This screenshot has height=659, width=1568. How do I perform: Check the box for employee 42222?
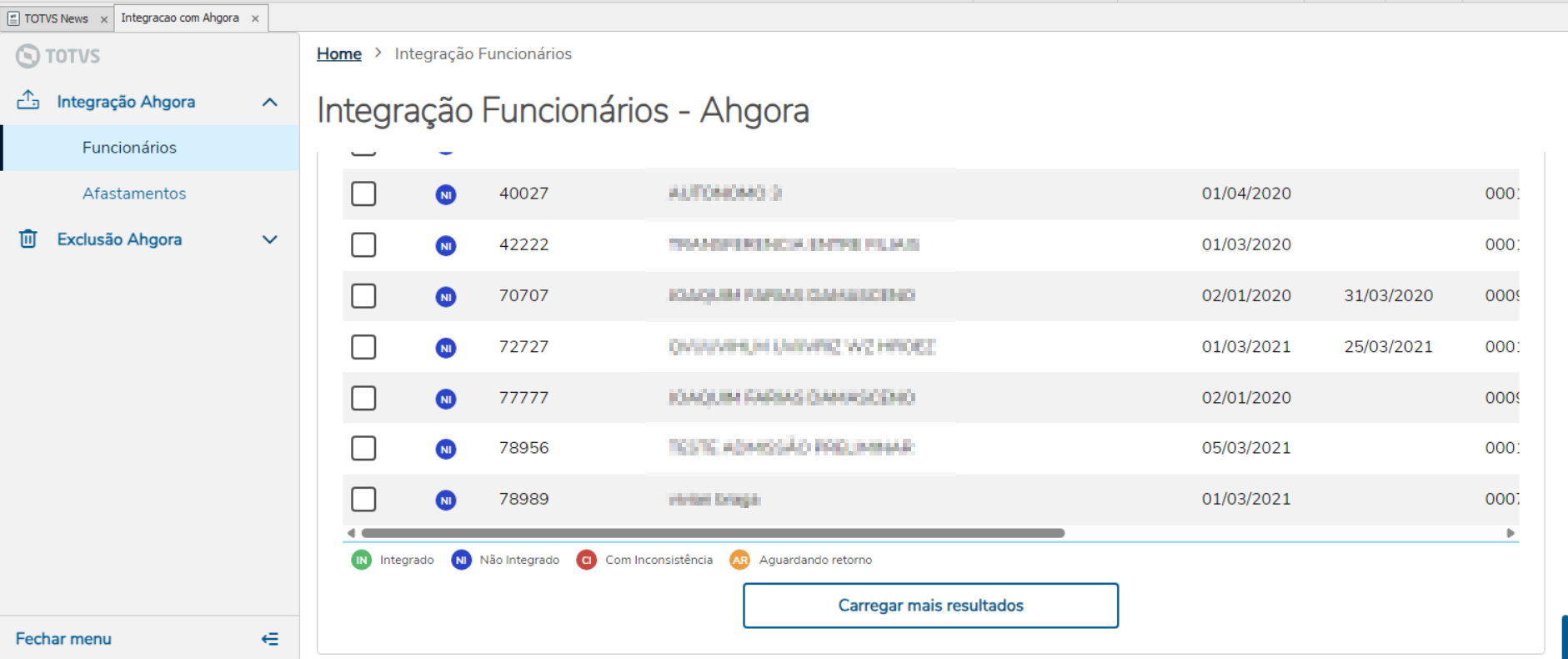tap(363, 244)
